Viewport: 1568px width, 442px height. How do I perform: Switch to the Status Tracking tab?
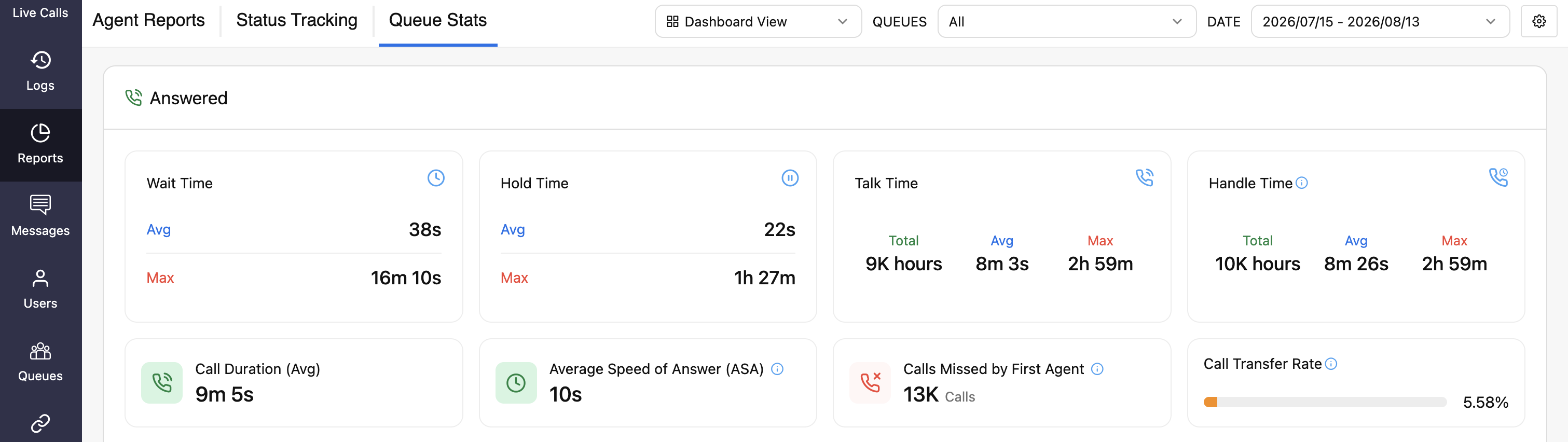pos(296,21)
